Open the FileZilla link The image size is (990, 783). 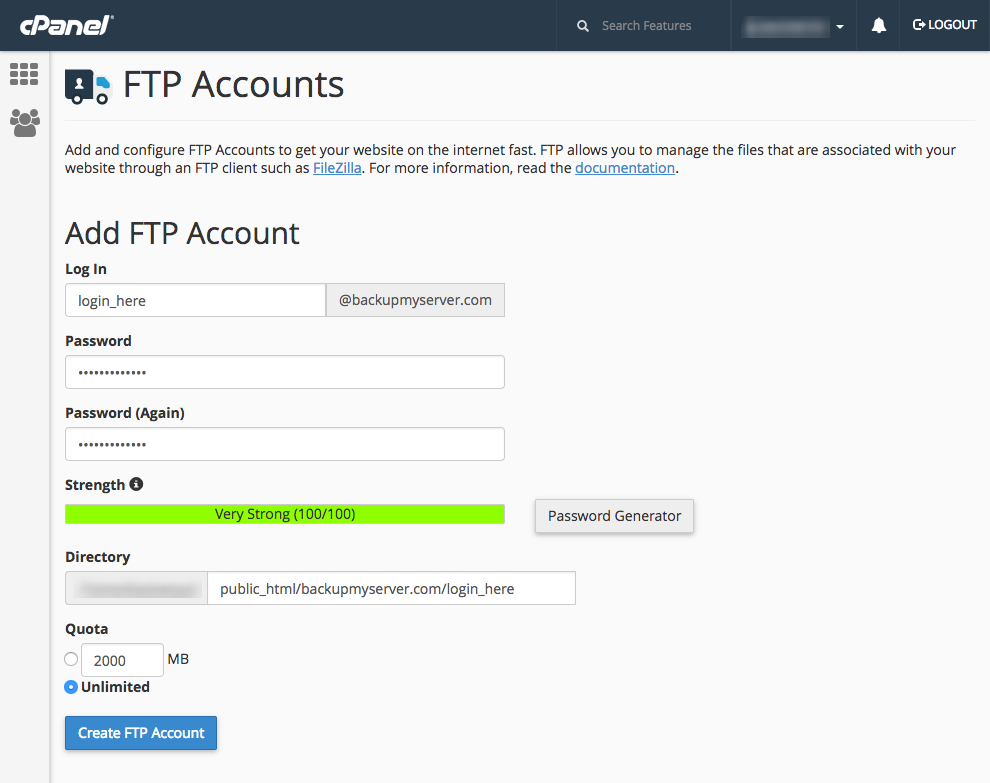coord(337,168)
